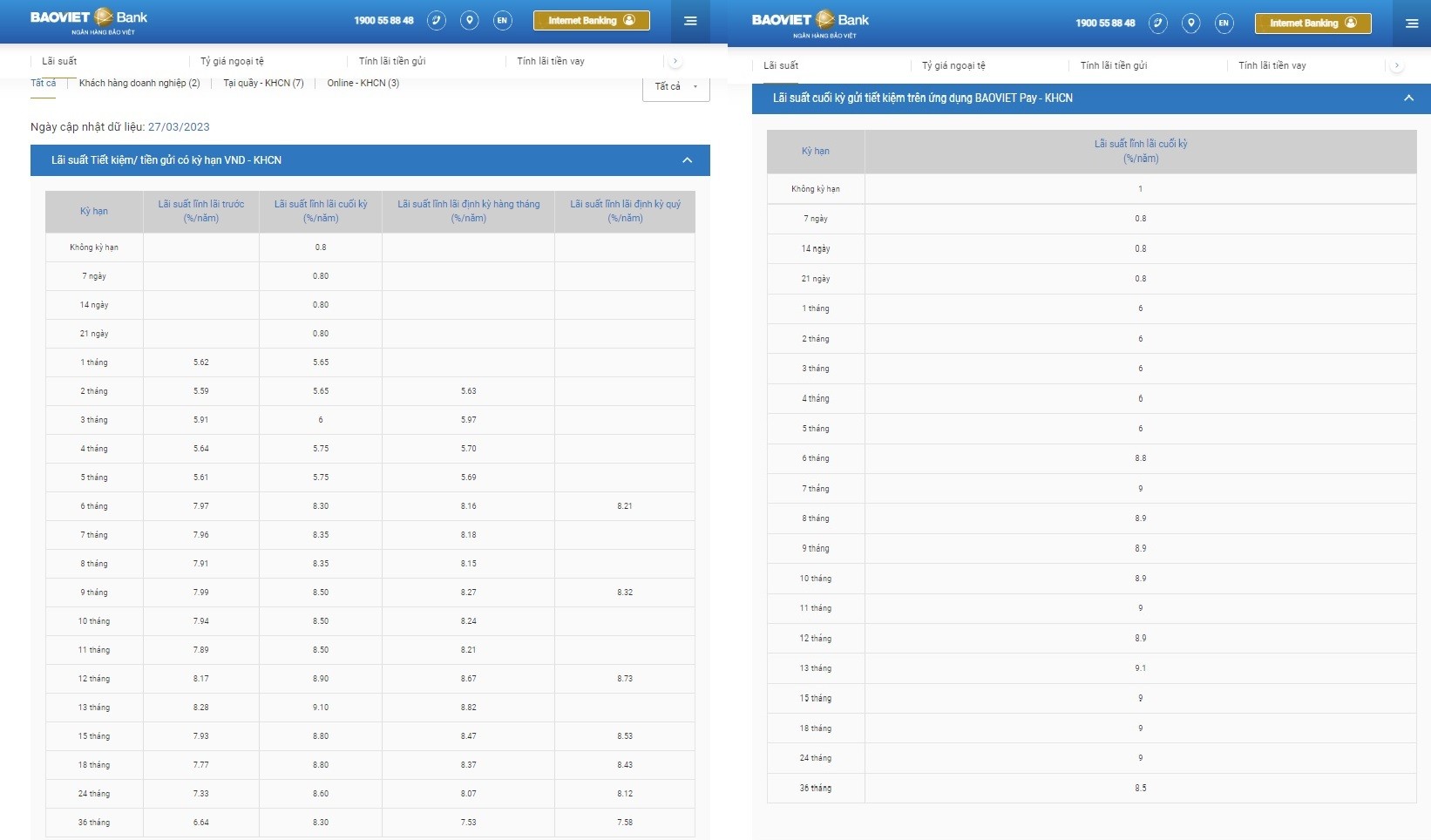1431x840 pixels.
Task: Click Internet Banking button in left window
Action: (591, 21)
